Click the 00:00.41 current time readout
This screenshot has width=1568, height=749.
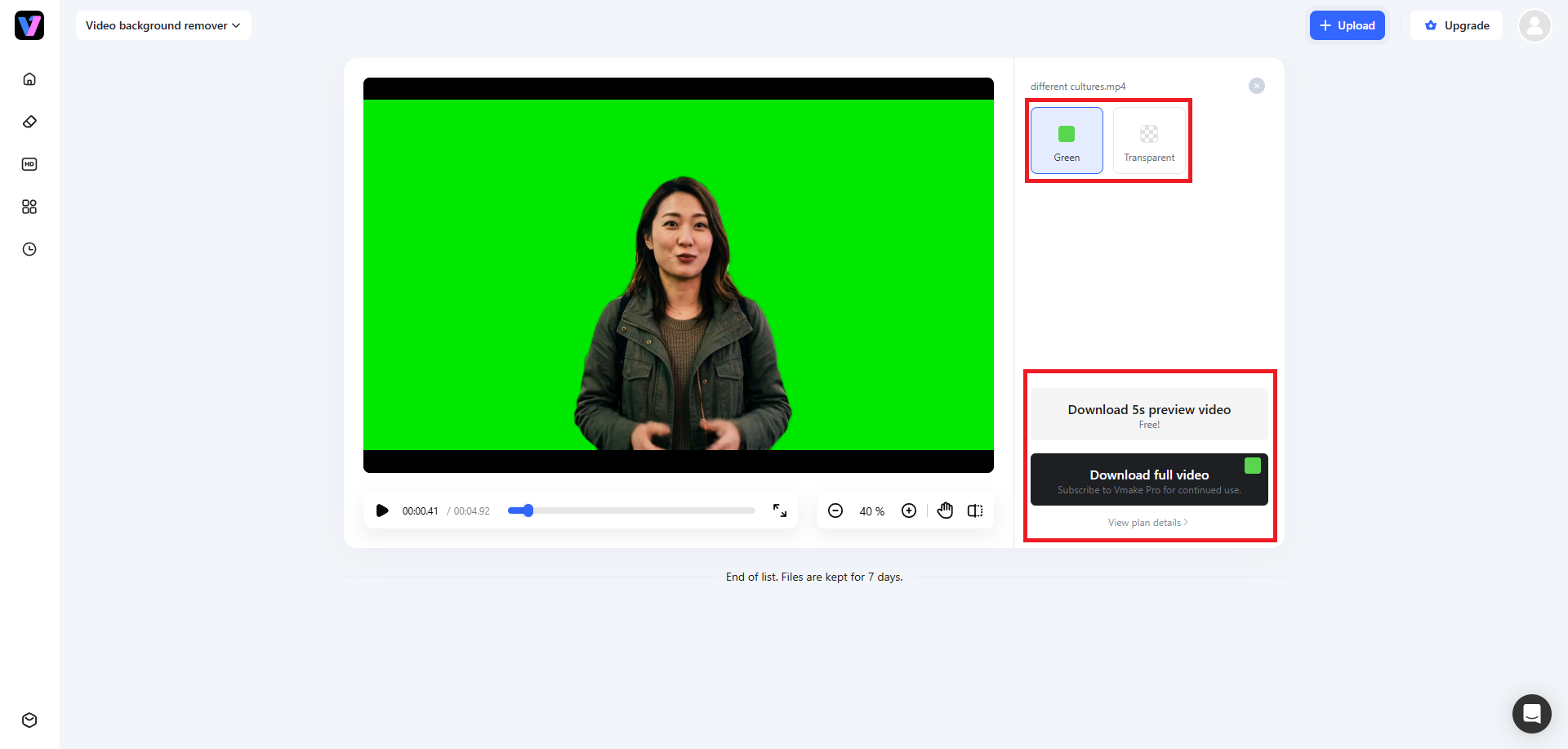(420, 511)
